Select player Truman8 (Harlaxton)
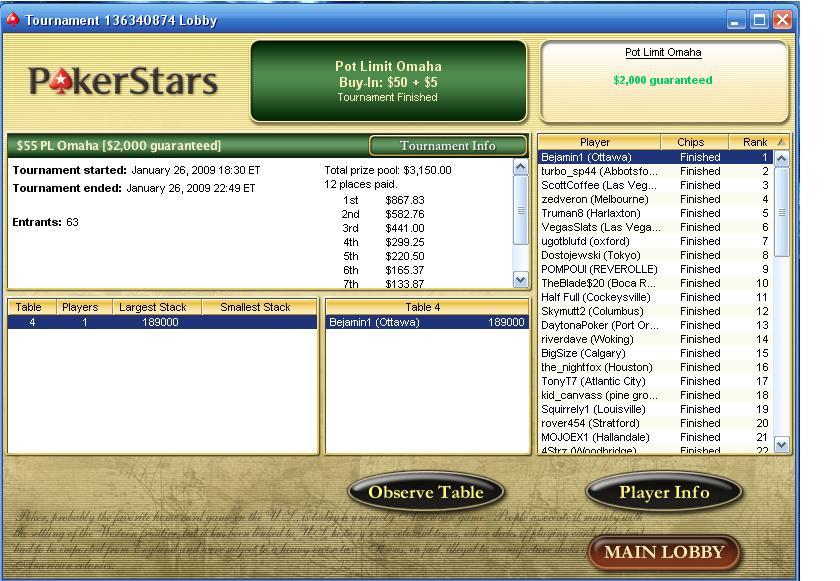840x581 pixels. (656, 213)
